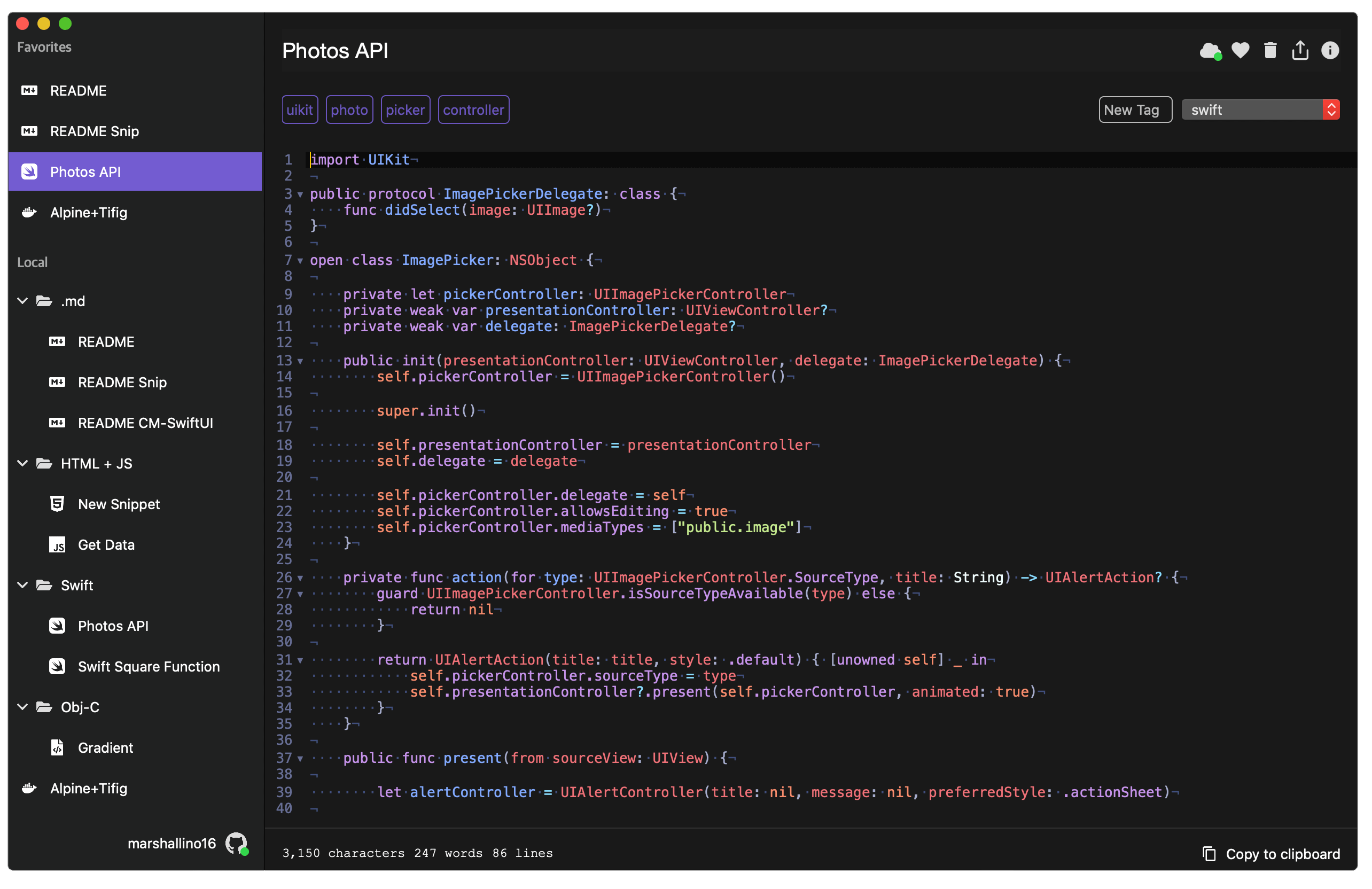
Task: Select the controller tag label
Action: click(x=473, y=110)
